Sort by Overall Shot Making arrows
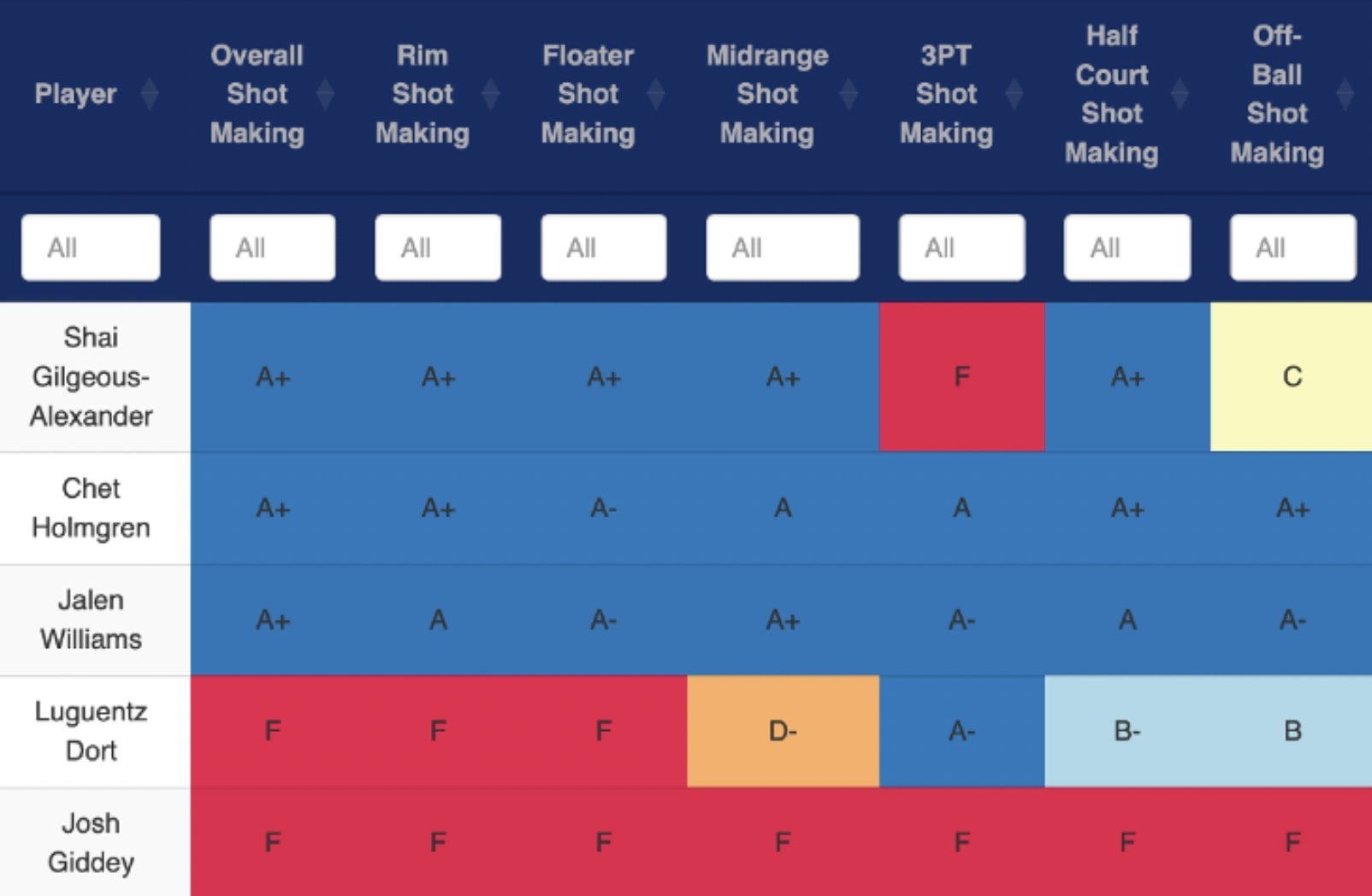 [325, 94]
